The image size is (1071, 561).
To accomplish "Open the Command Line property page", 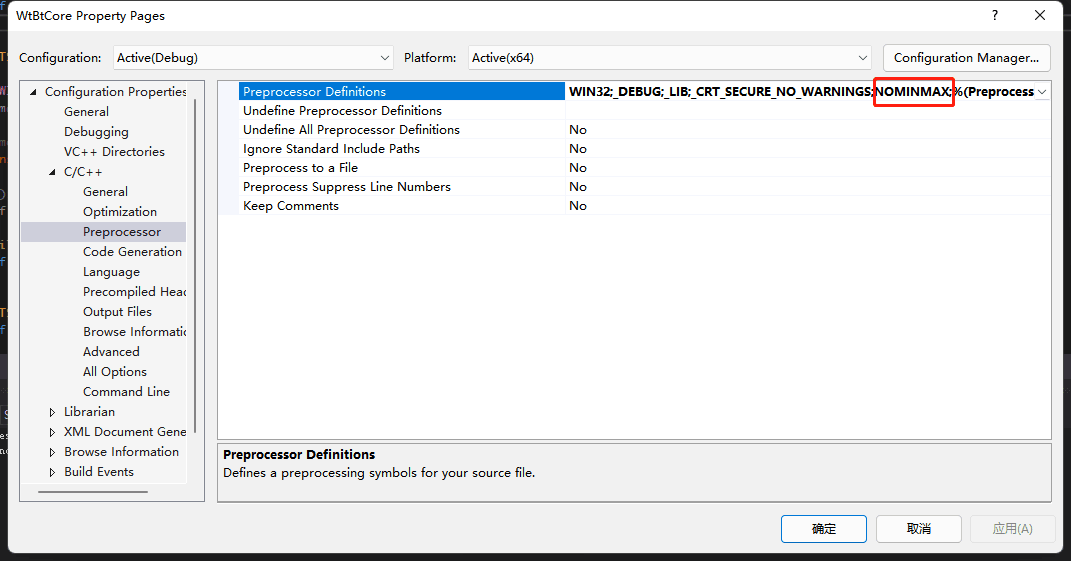I will (126, 392).
